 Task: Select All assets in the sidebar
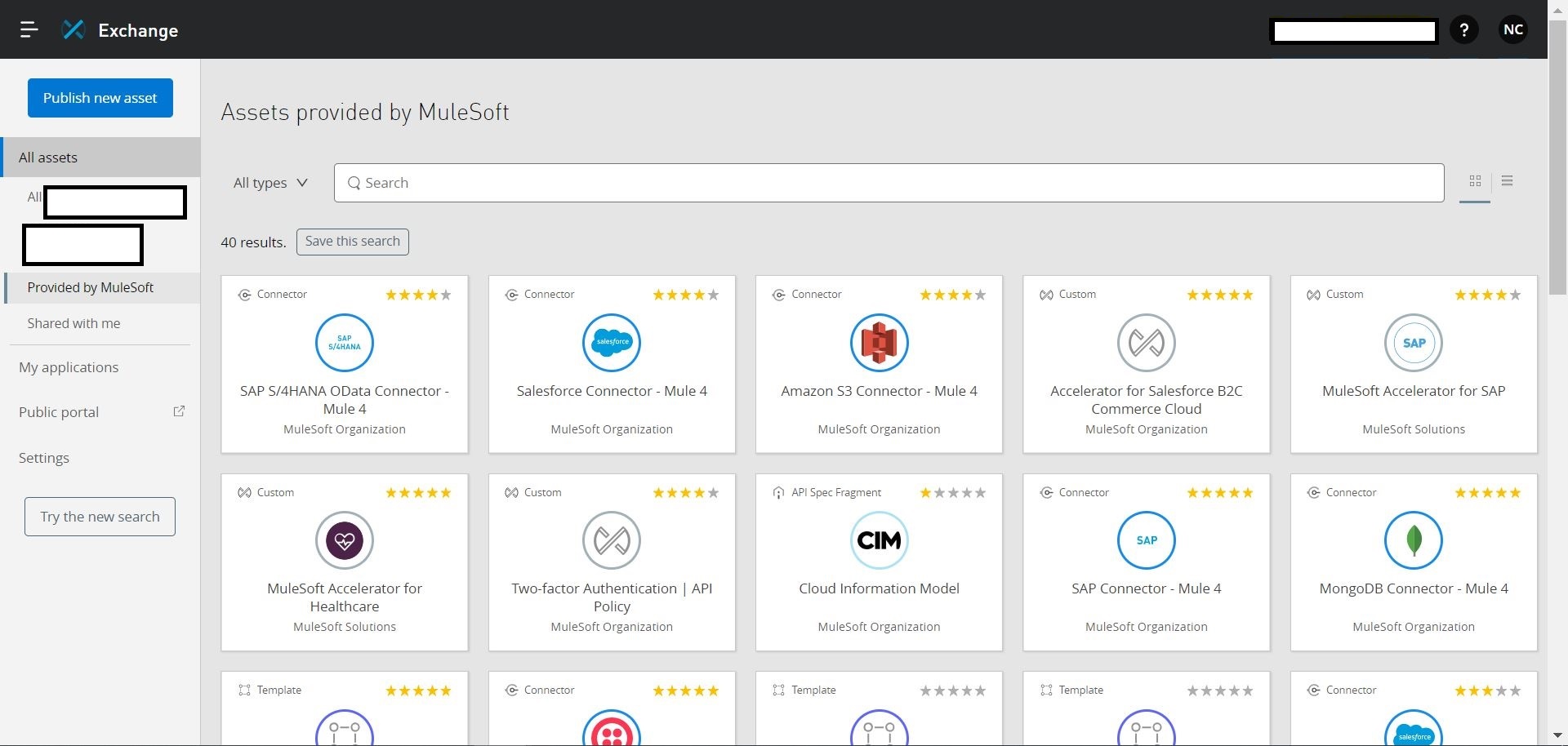[x=100, y=158]
